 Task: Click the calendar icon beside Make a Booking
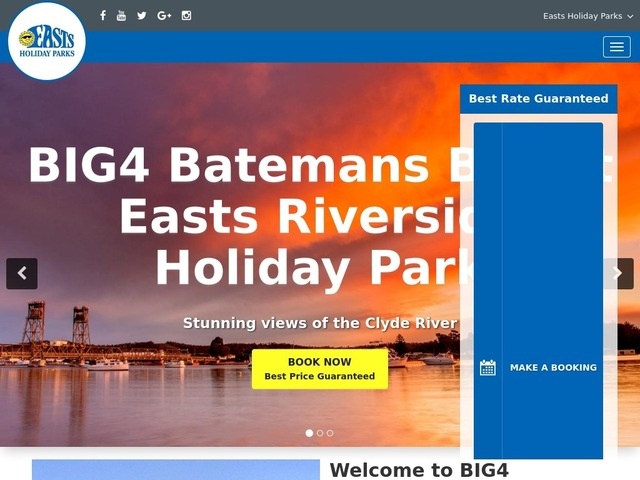(x=488, y=368)
